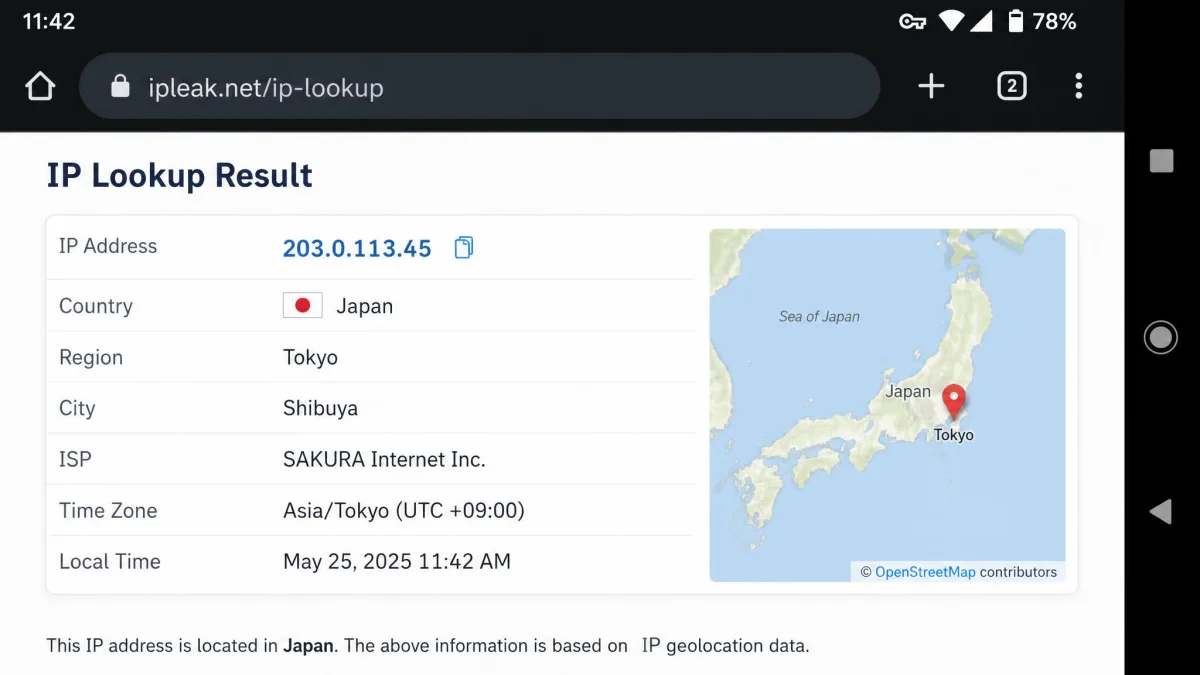This screenshot has height=675, width=1200.
Task: Tap the Android back navigation button
Action: pyautogui.click(x=1160, y=512)
